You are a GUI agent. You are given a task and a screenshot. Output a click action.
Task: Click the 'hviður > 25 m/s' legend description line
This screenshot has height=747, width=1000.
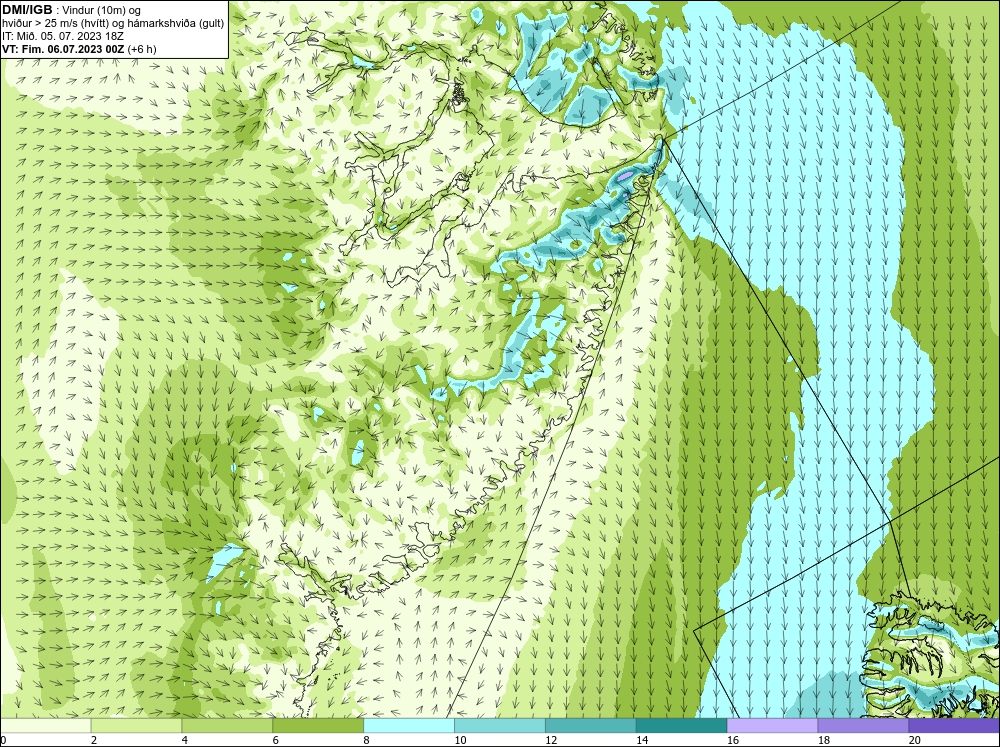[113, 23]
